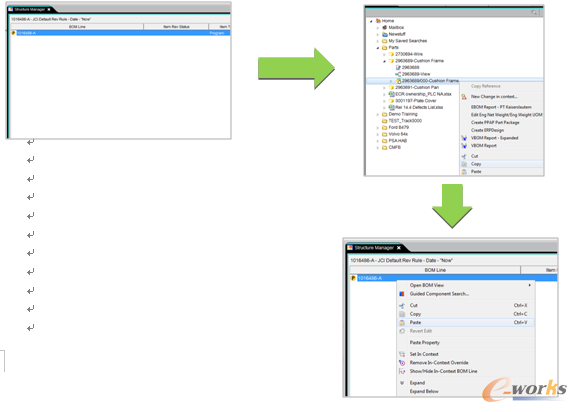The height and width of the screenshot is (412, 577).
Task: Click the Set In Context icon
Action: (x=402, y=354)
